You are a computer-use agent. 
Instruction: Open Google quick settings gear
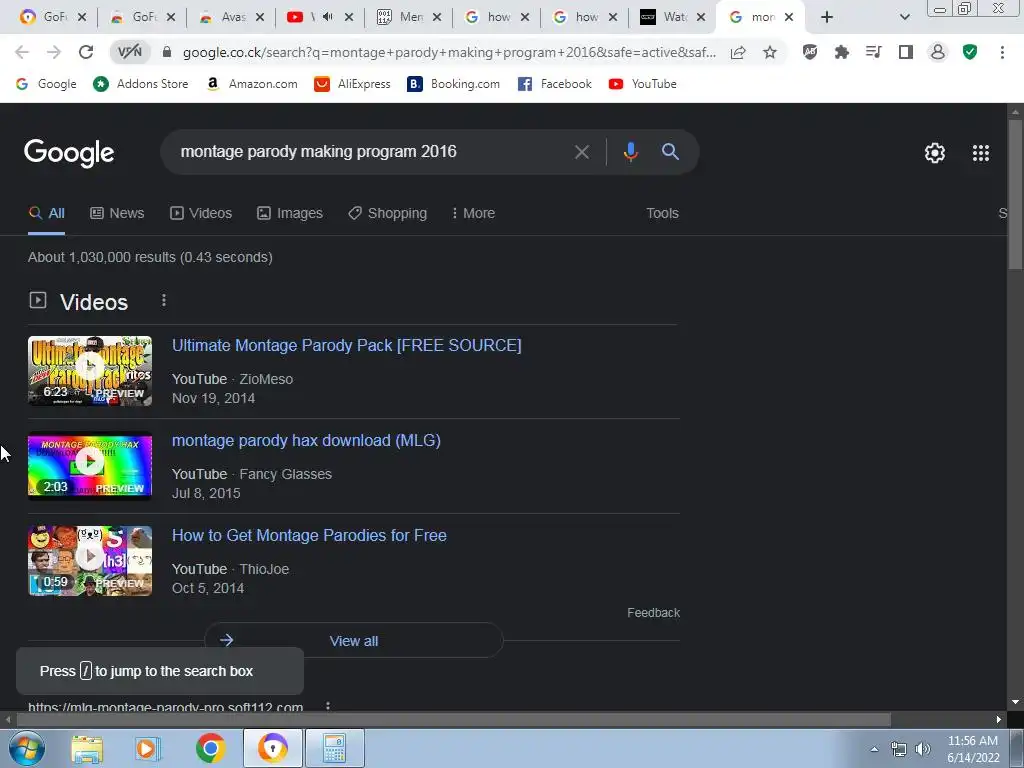pyautogui.click(x=935, y=153)
